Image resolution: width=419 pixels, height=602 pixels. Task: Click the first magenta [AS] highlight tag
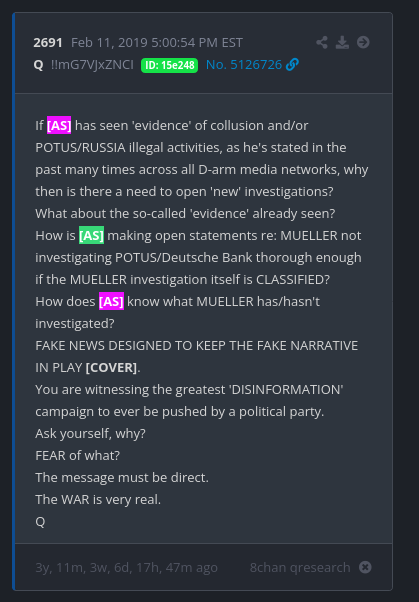pos(59,125)
